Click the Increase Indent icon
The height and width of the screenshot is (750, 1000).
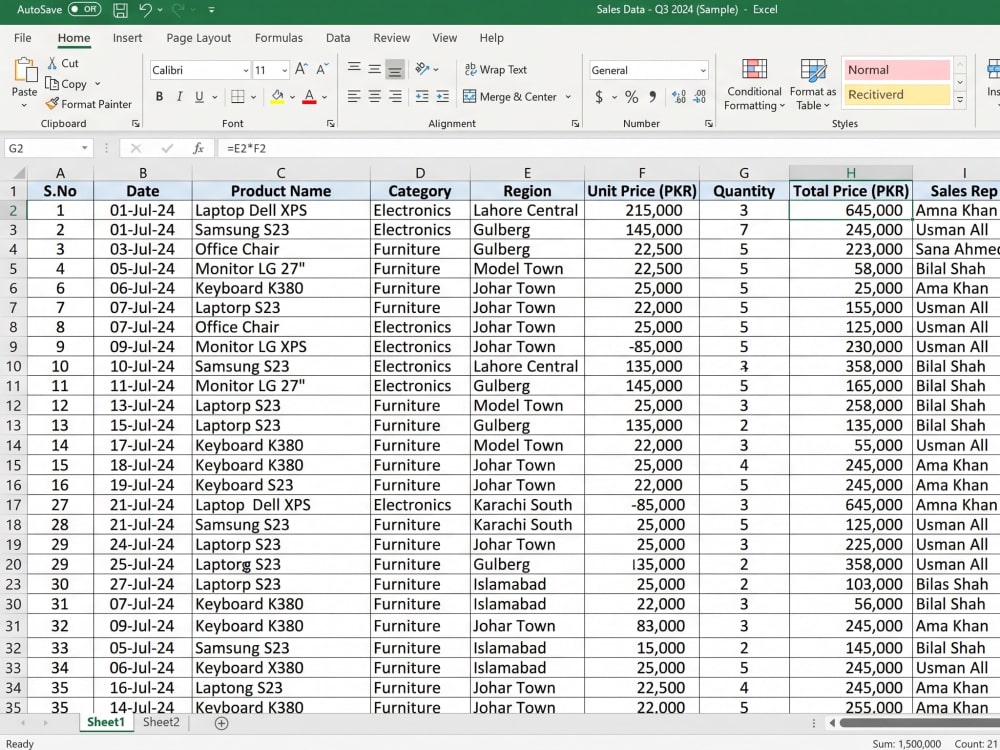[443, 96]
